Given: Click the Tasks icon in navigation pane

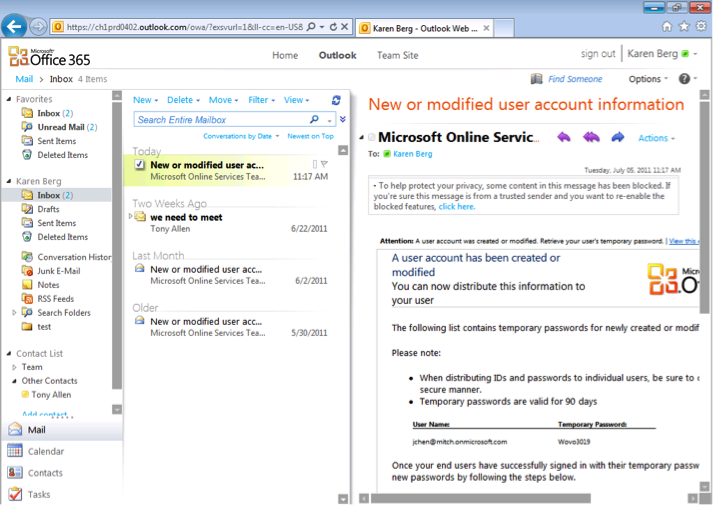Looking at the screenshot, I should (15, 494).
